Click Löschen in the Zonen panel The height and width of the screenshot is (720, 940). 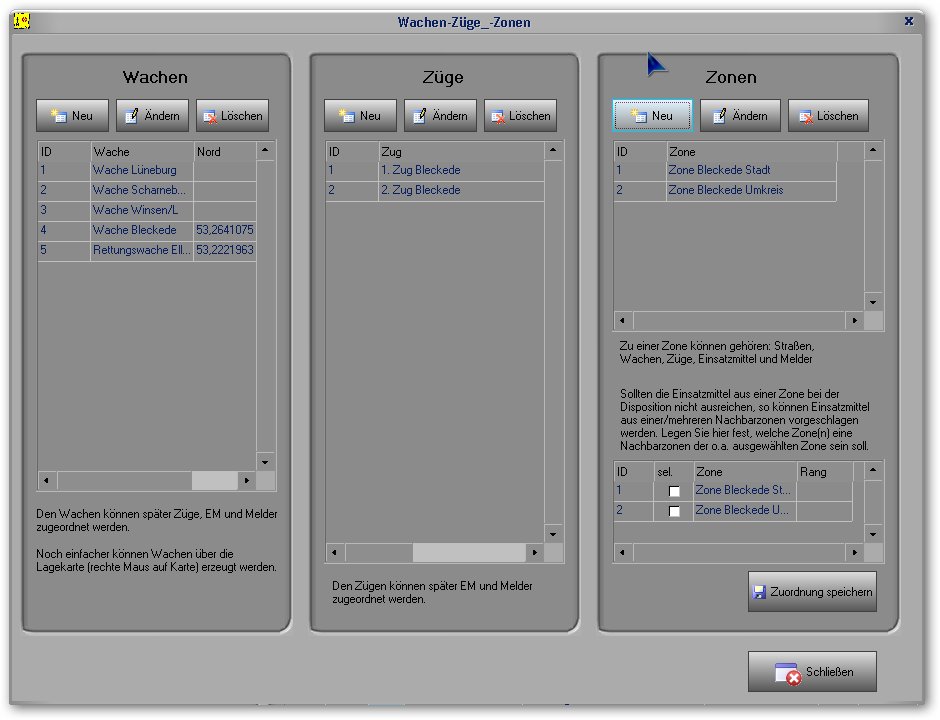click(x=828, y=116)
